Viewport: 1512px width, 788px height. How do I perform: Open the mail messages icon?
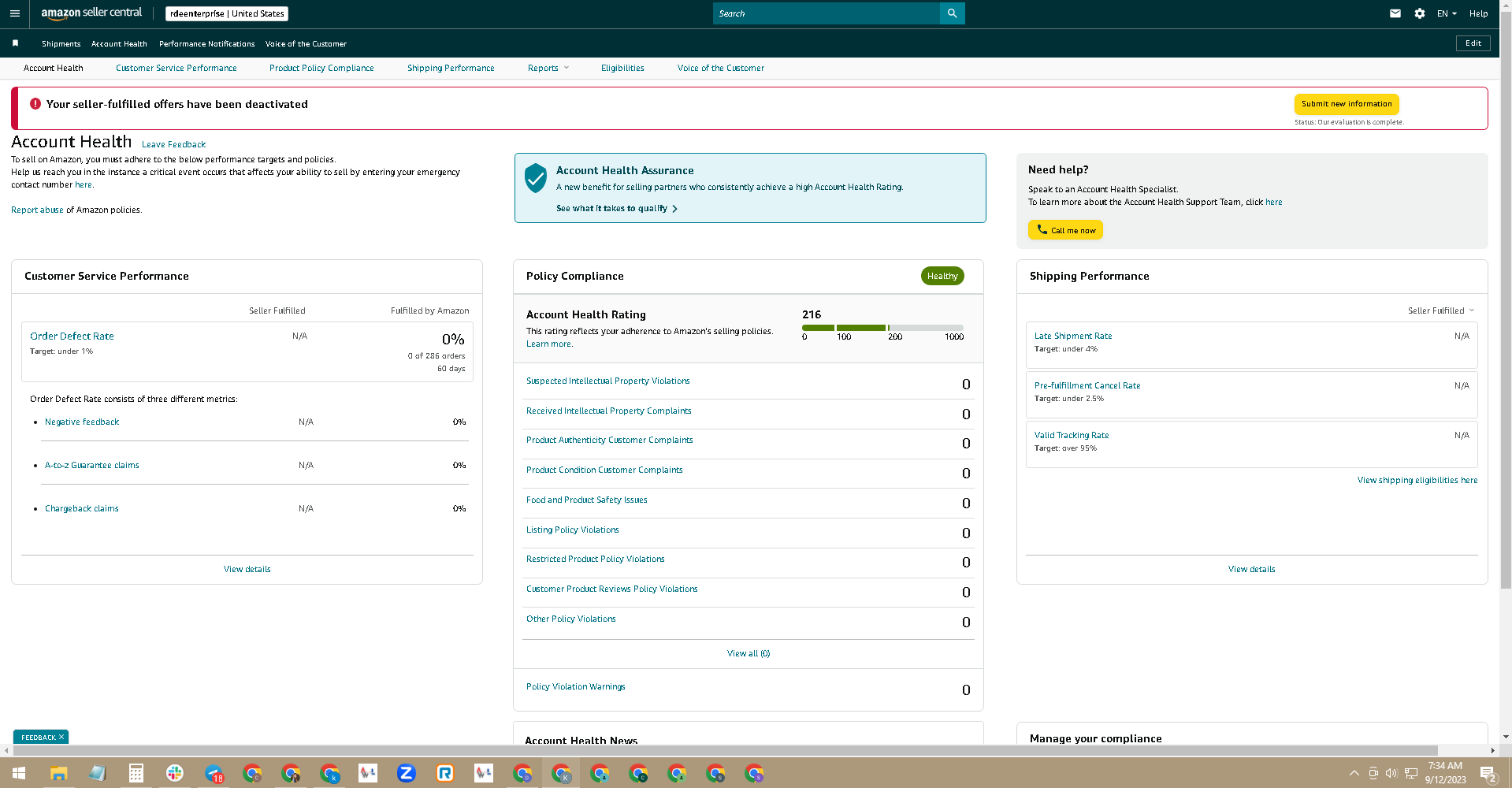1395,13
